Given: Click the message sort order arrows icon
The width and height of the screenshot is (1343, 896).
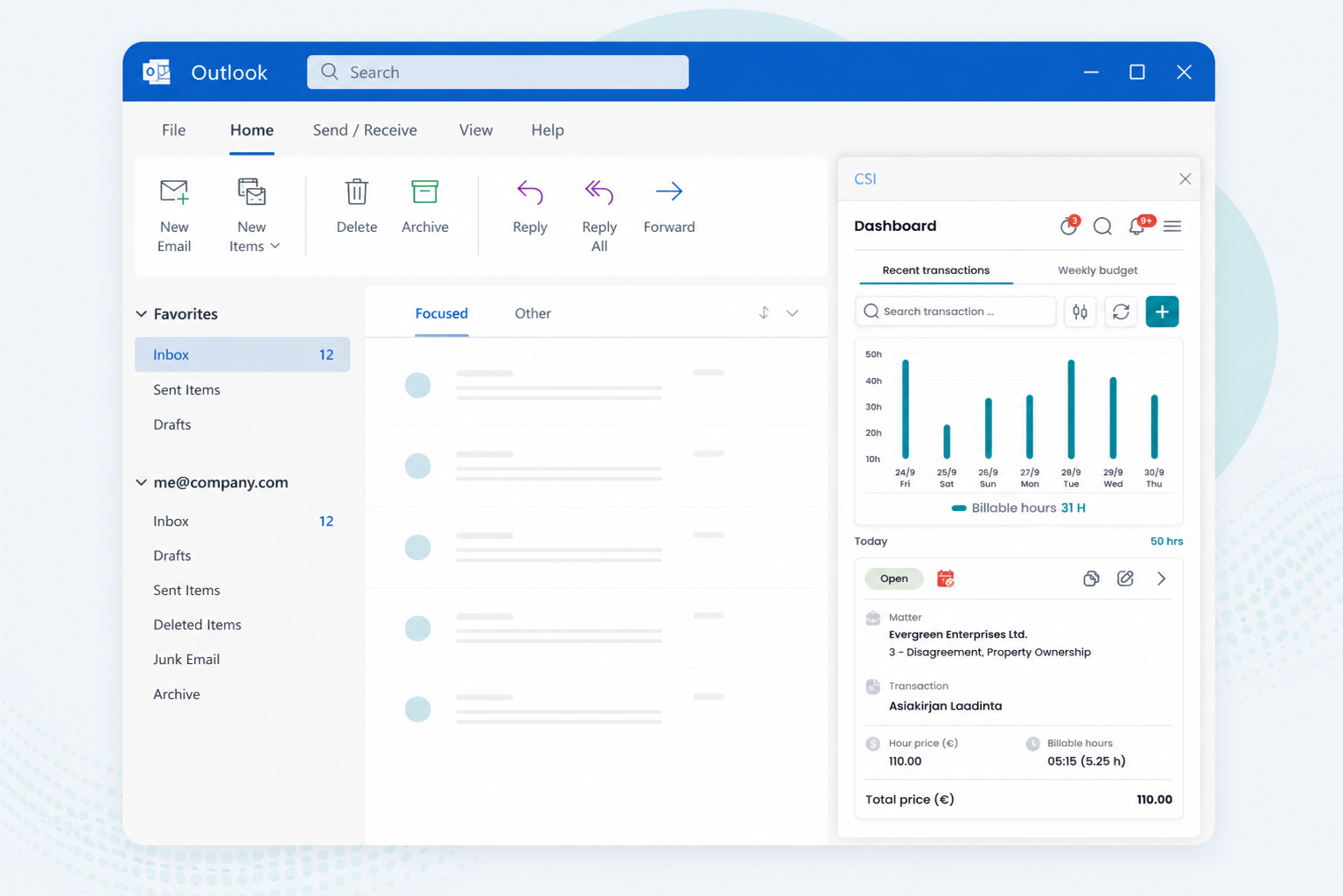Looking at the screenshot, I should tap(764, 313).
